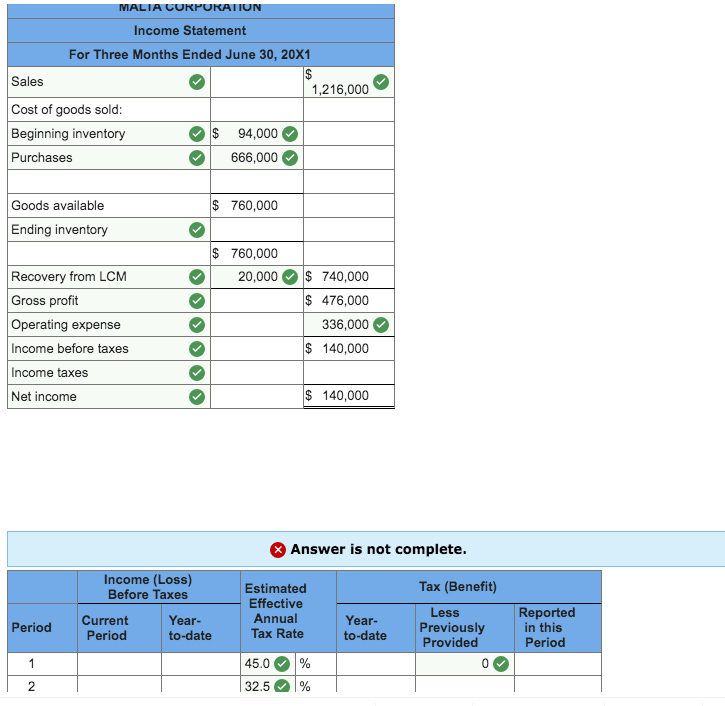Click the 760,000 goods available value

[x=254, y=206]
